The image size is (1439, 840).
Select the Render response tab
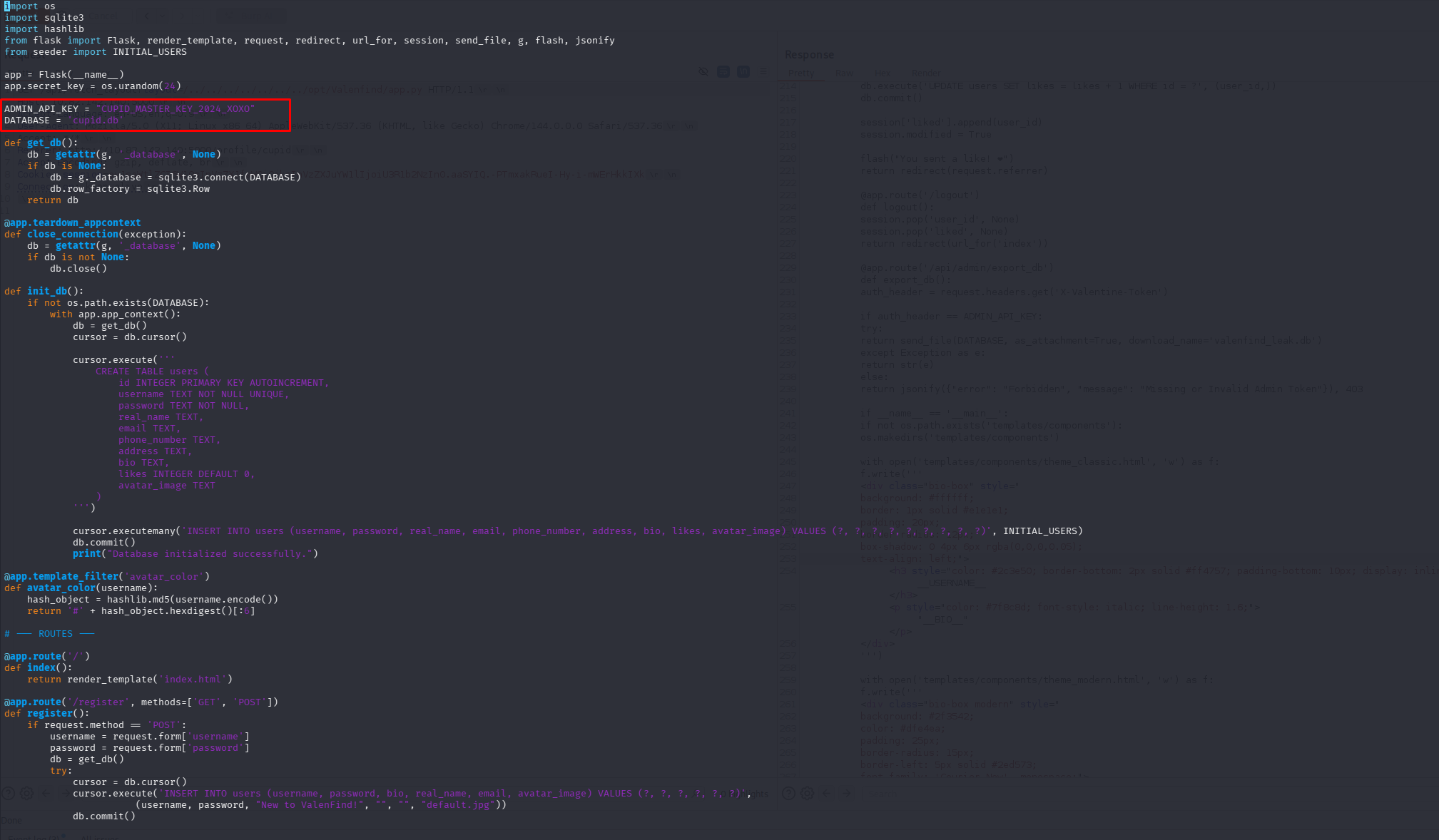tap(925, 73)
